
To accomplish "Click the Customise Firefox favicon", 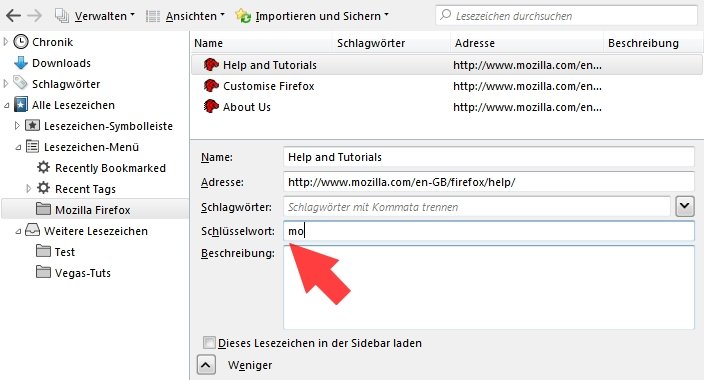I will pyautogui.click(x=211, y=85).
